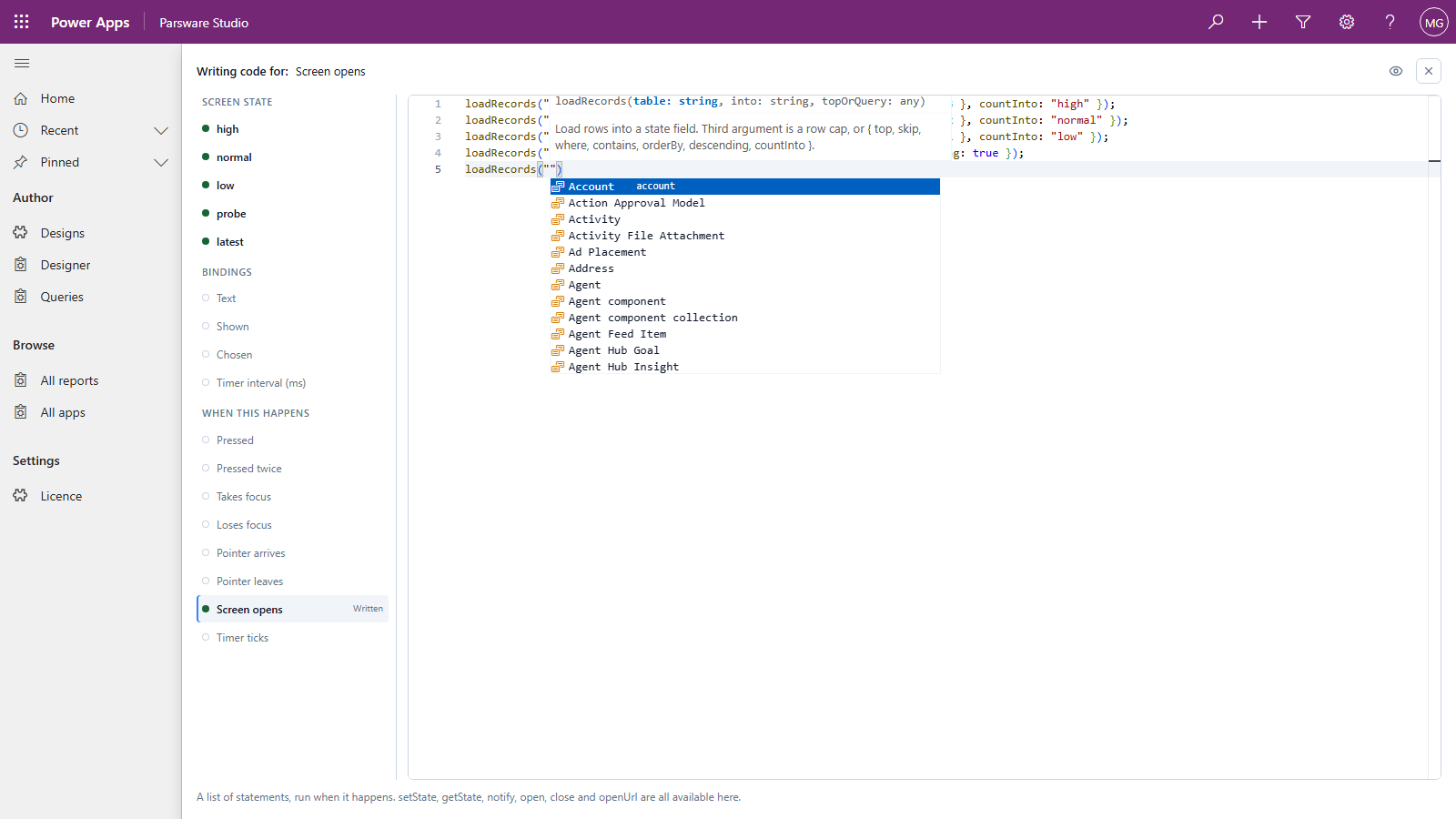Toggle the preview eye icon
Viewport: 1456px width, 819px height.
[1396, 71]
